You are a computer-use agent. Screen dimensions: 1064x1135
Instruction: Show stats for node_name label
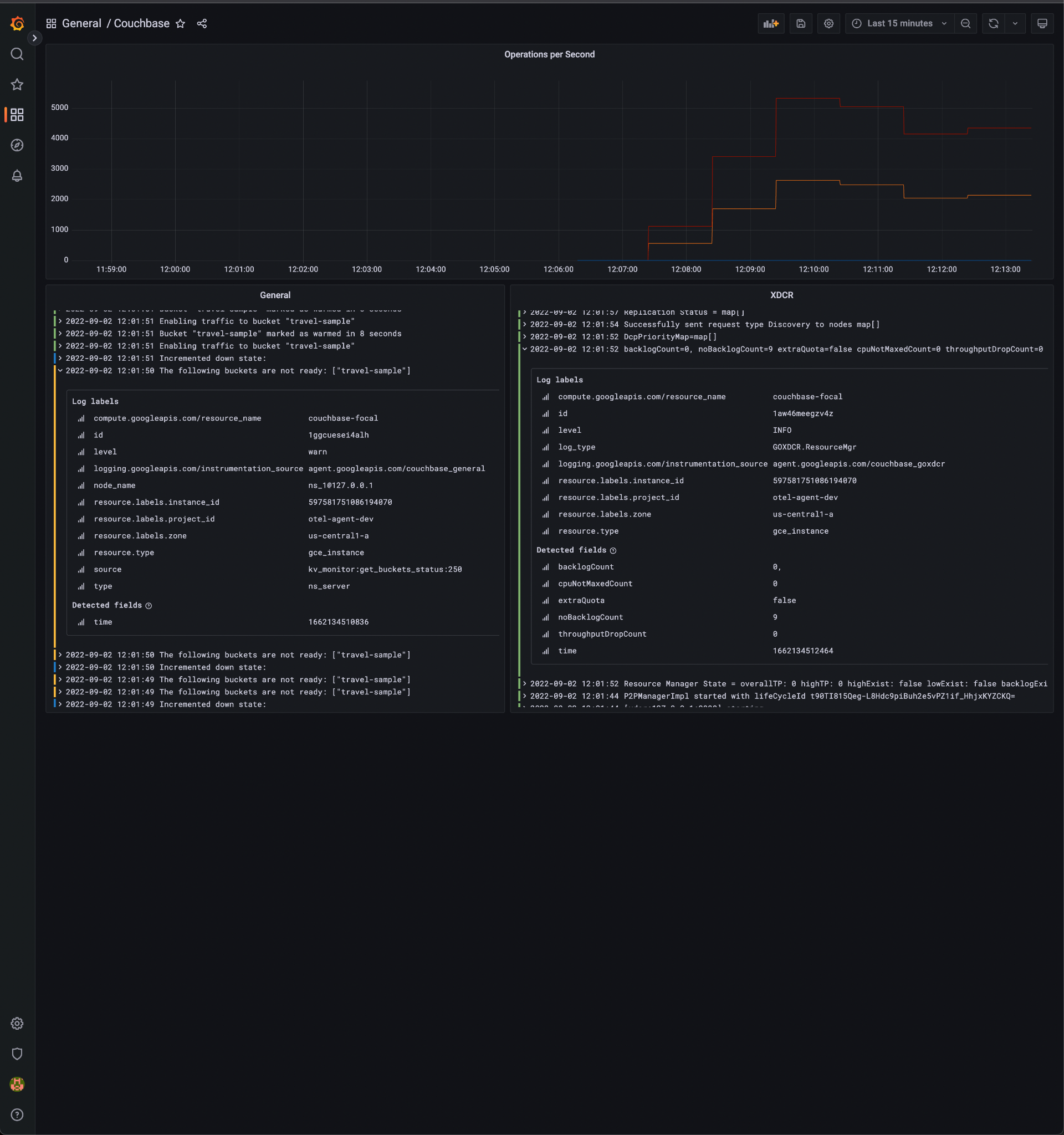coord(81,486)
